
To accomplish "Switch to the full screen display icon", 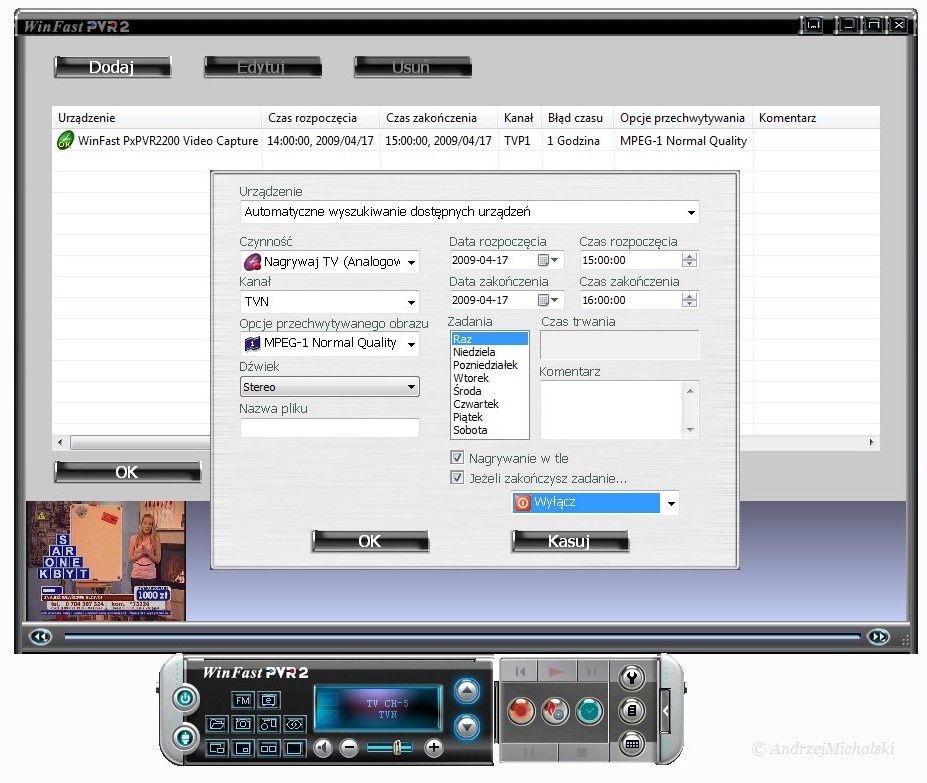I will click(294, 749).
